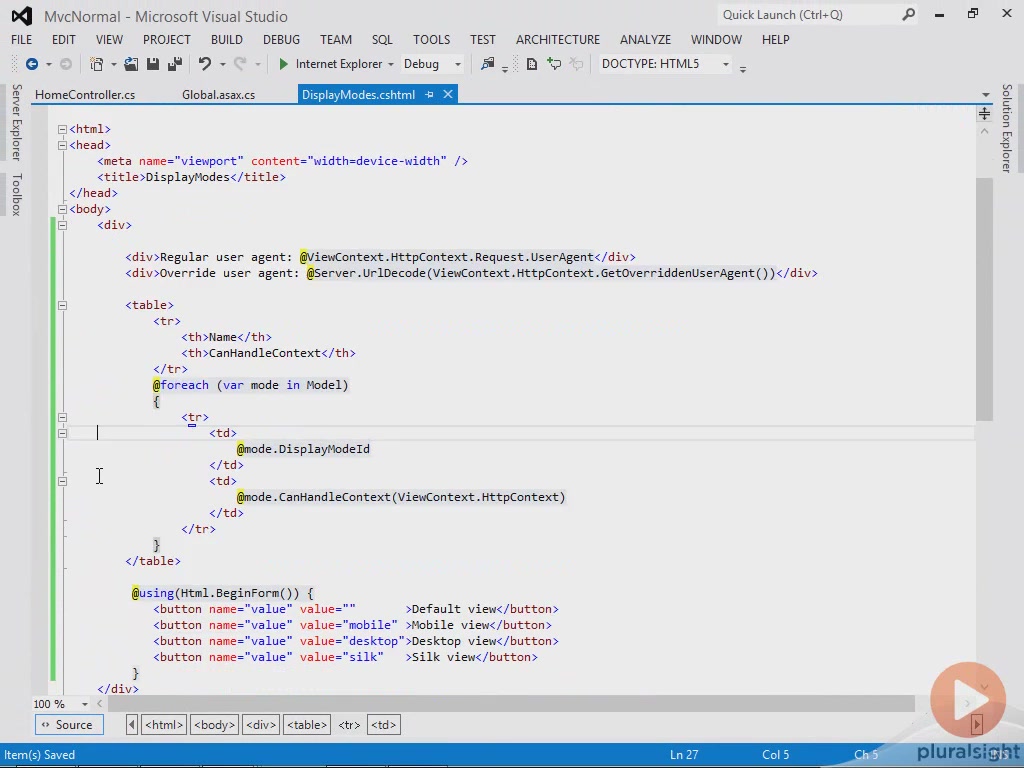Close the DisplayModes.cshtml tab
This screenshot has width=1024, height=768.
[x=448, y=95]
